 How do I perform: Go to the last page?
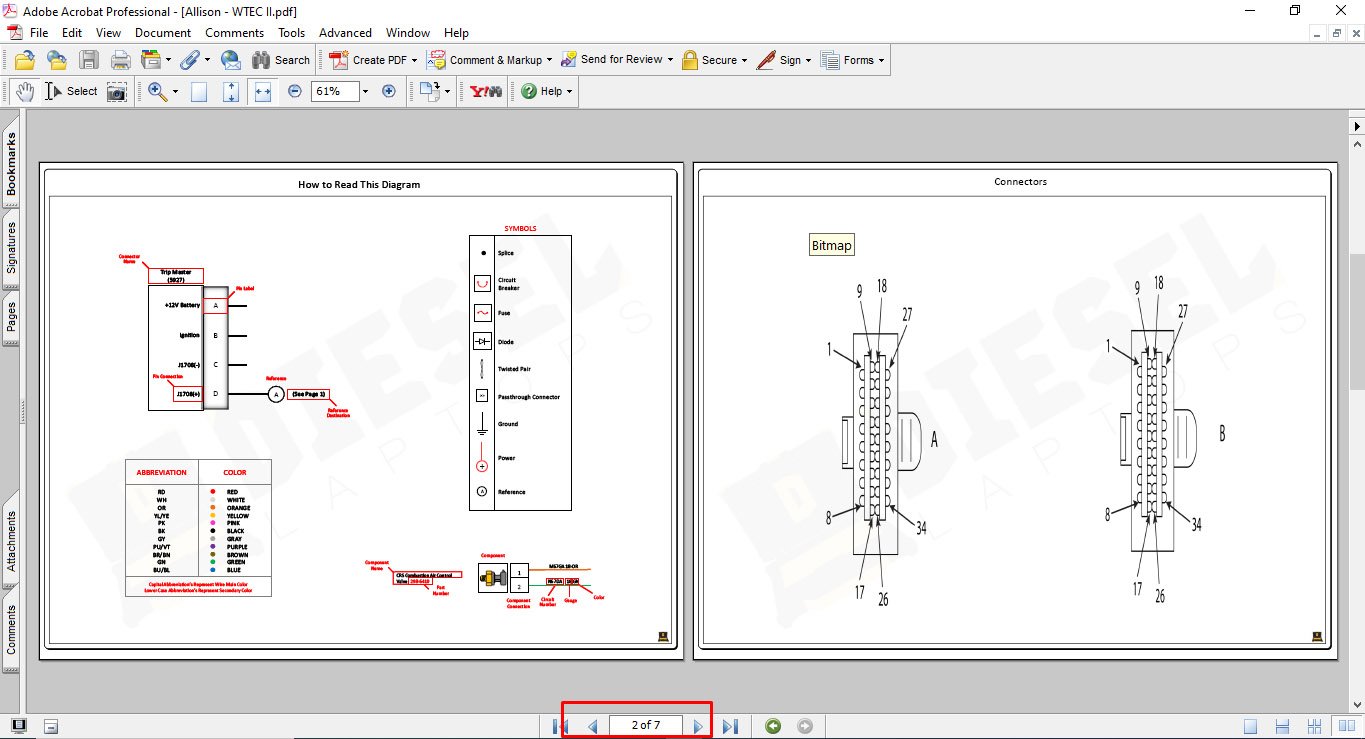click(x=730, y=726)
